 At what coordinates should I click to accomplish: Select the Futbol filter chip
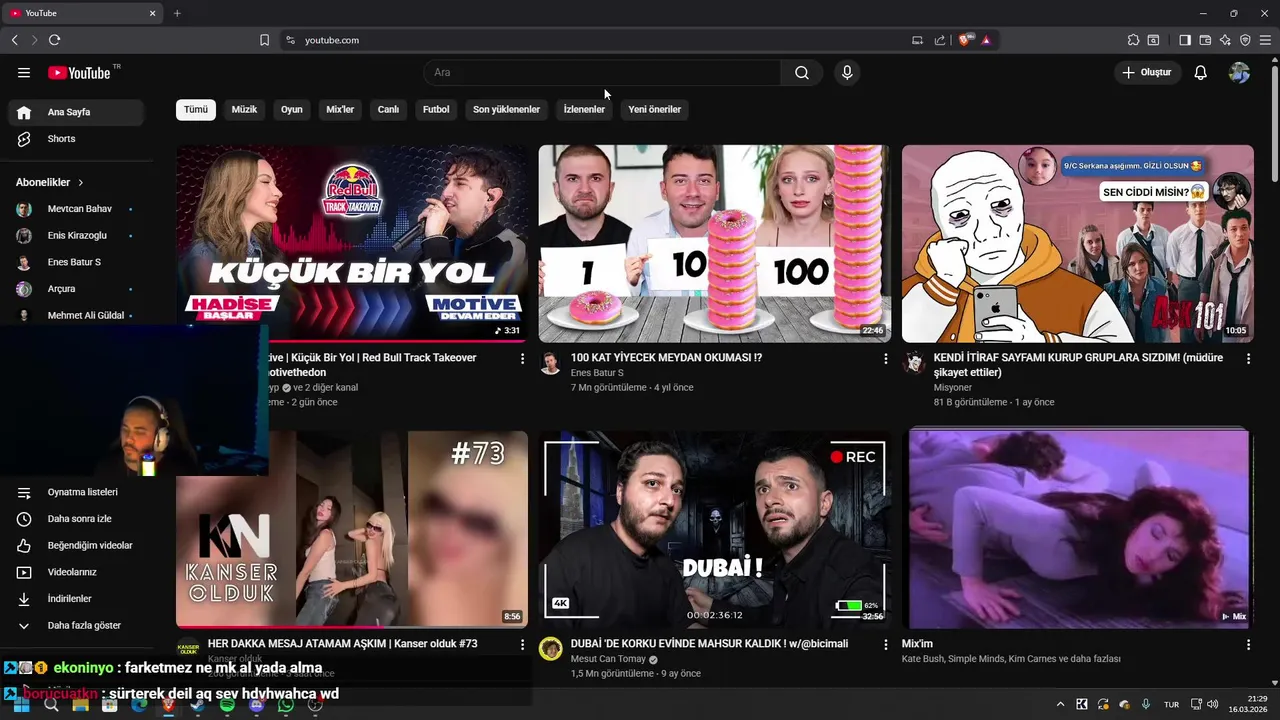(x=436, y=110)
